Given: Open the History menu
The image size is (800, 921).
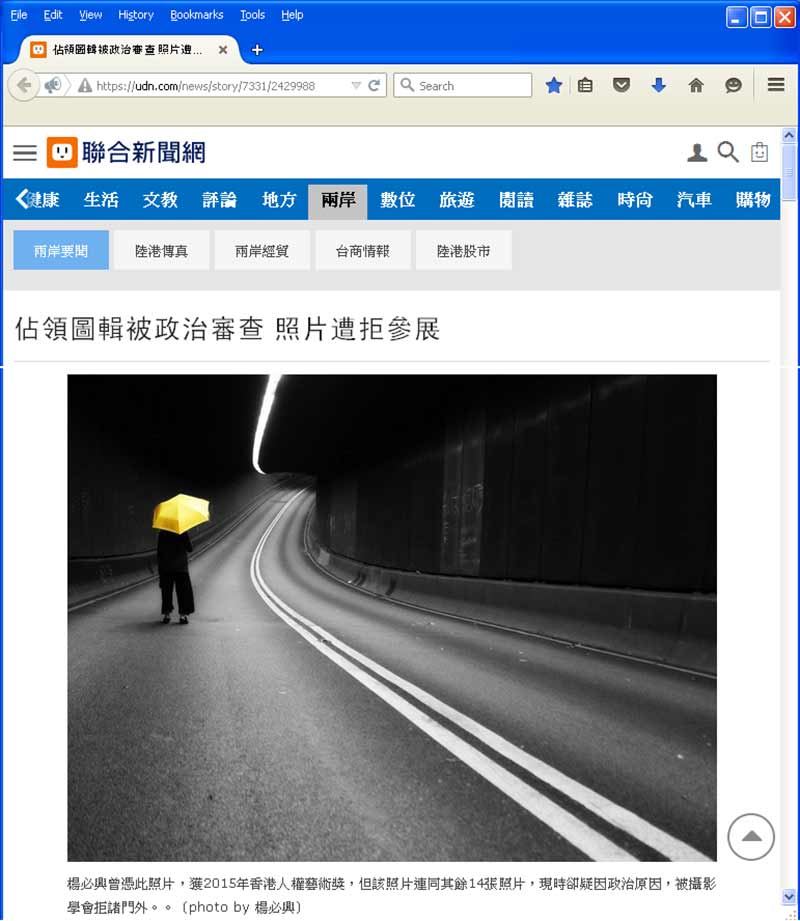Looking at the screenshot, I should click(x=136, y=15).
